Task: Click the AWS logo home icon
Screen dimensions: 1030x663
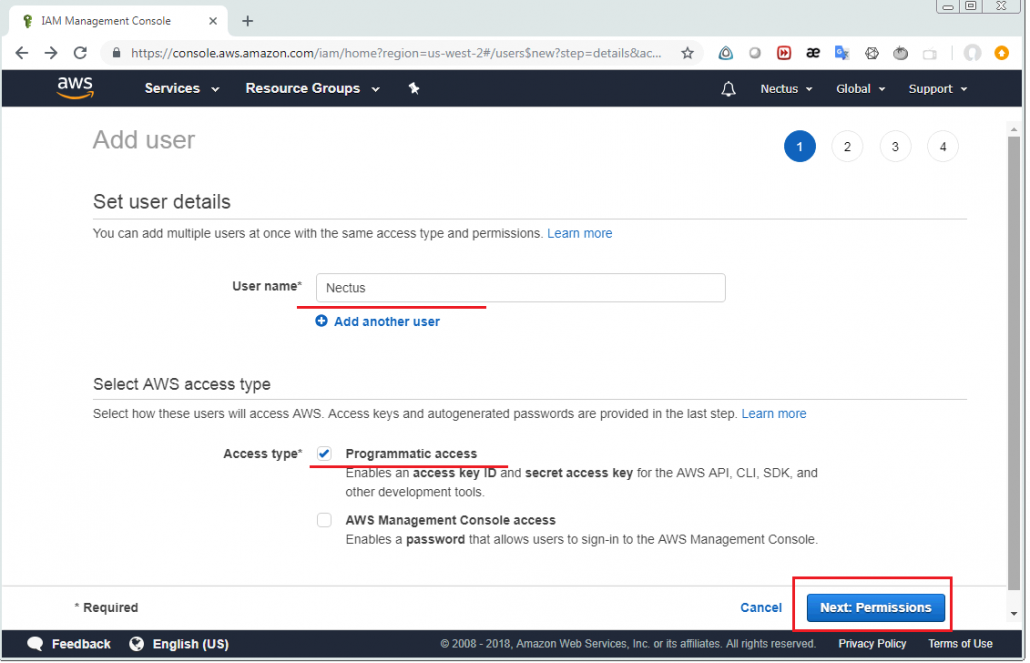Action: point(75,88)
